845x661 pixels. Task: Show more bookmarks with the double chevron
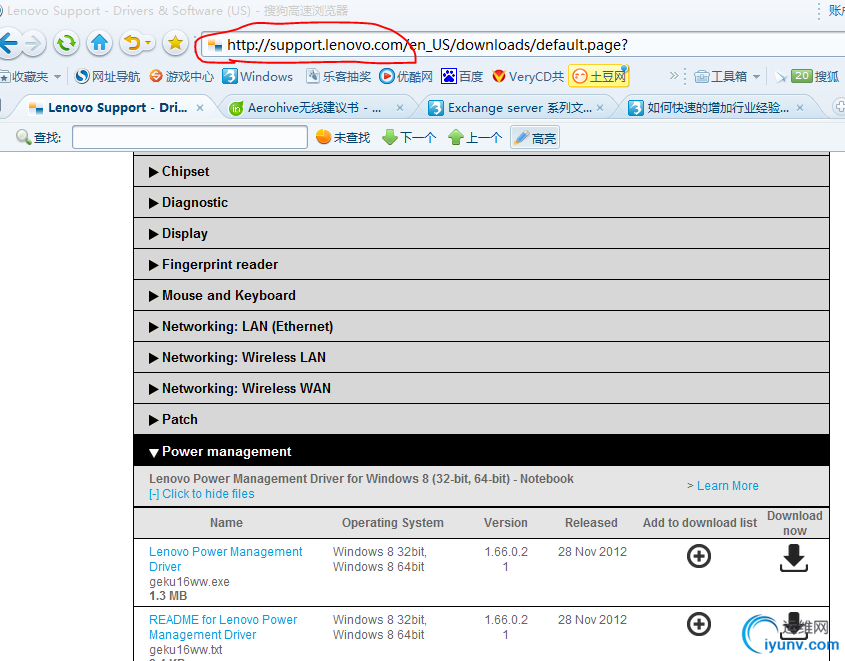[x=674, y=76]
